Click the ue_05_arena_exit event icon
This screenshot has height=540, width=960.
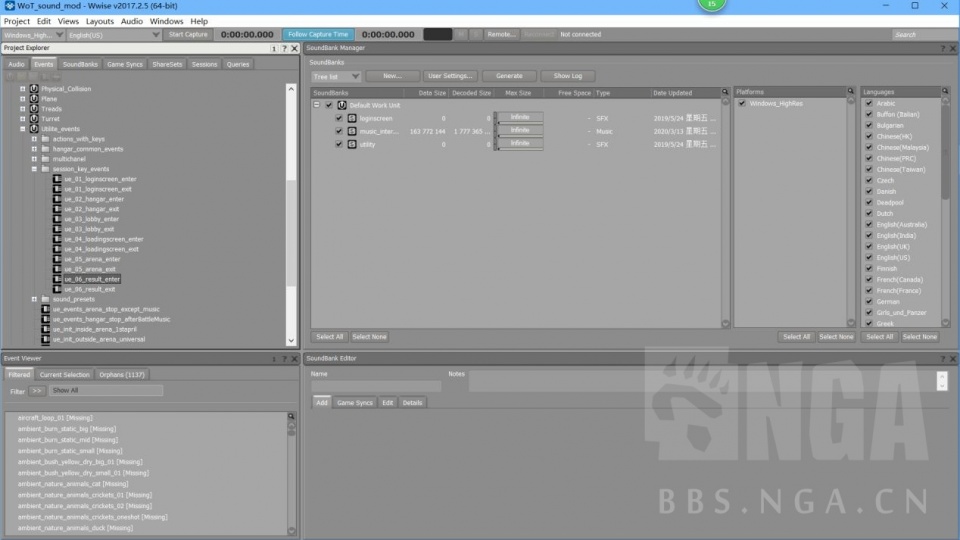57,269
